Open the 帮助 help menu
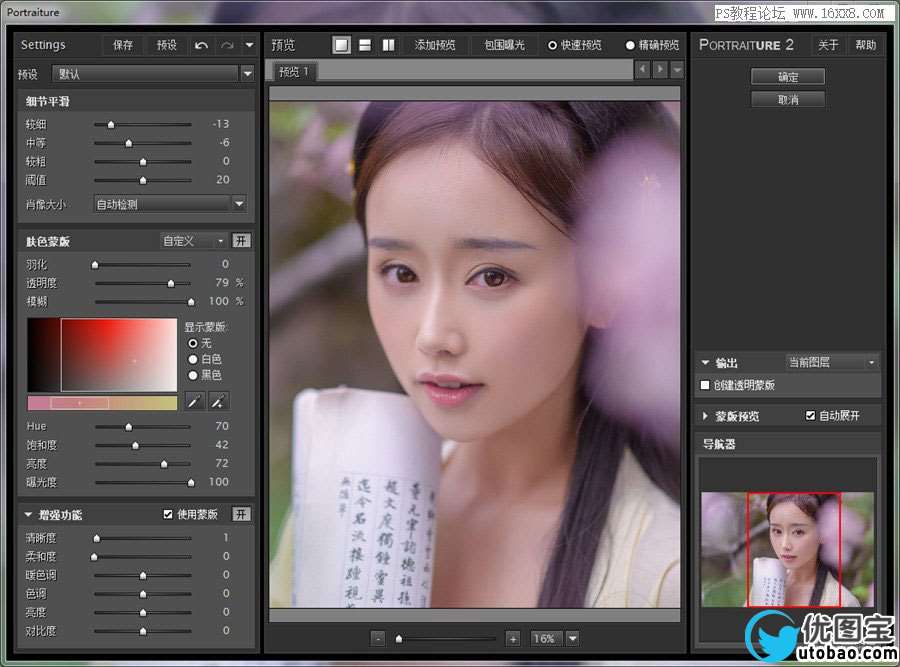This screenshot has height=667, width=900. pos(866,45)
